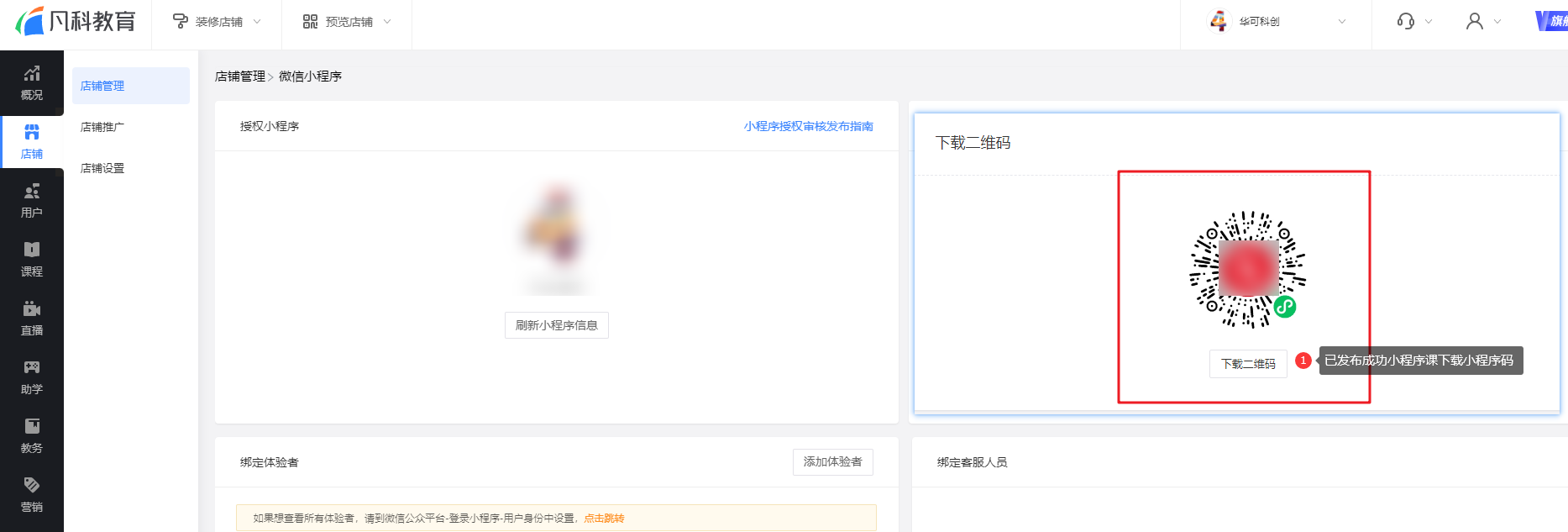1568x532 pixels.
Task: Expand the 预览店铺 dropdown arrow
Action: pyautogui.click(x=387, y=22)
